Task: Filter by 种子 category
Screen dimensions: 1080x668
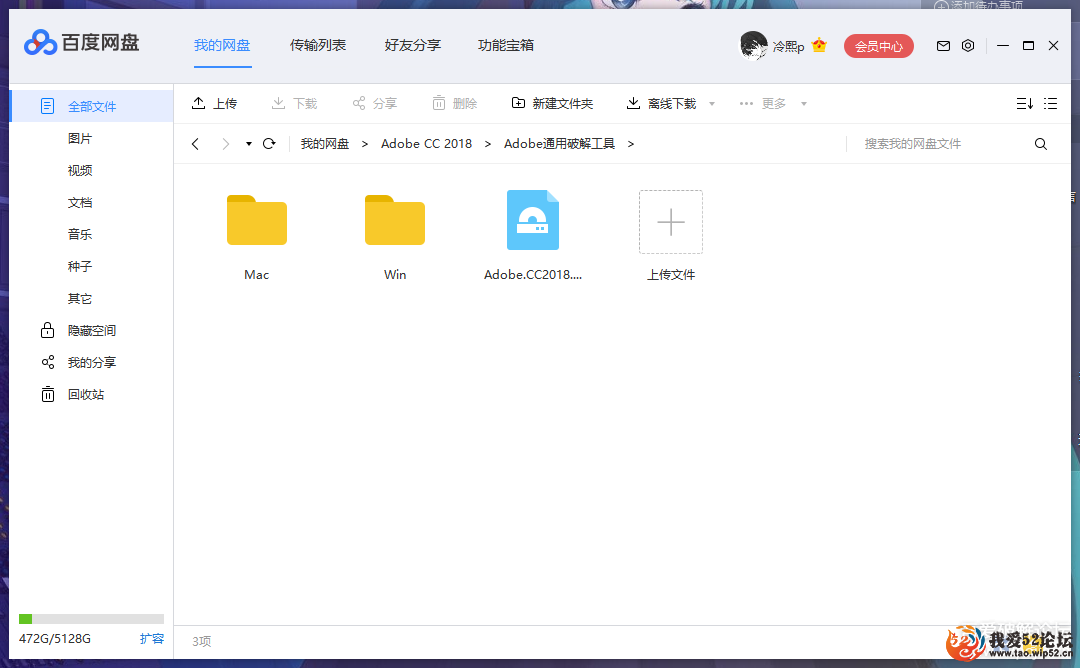Action: [x=80, y=267]
